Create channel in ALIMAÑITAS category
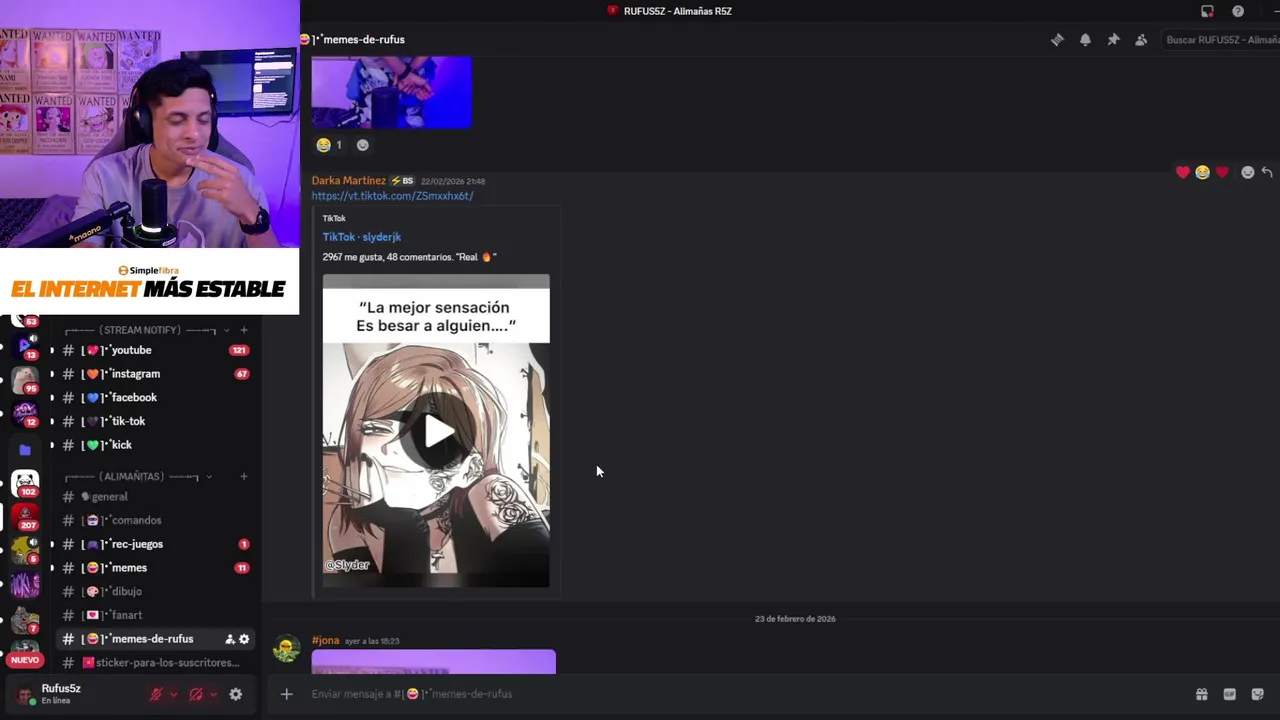Screen dimensions: 1280x720 [243, 477]
